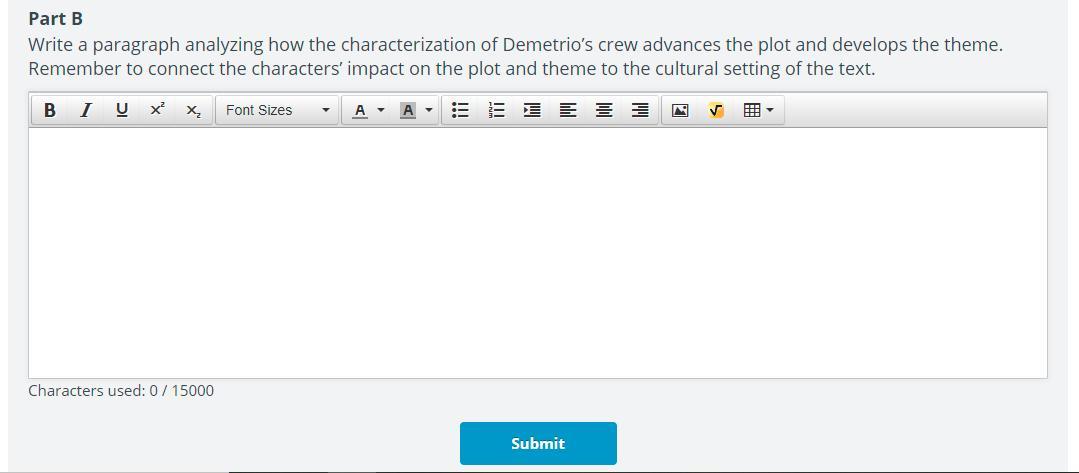1079x473 pixels.
Task: Align text right
Action: (x=640, y=110)
